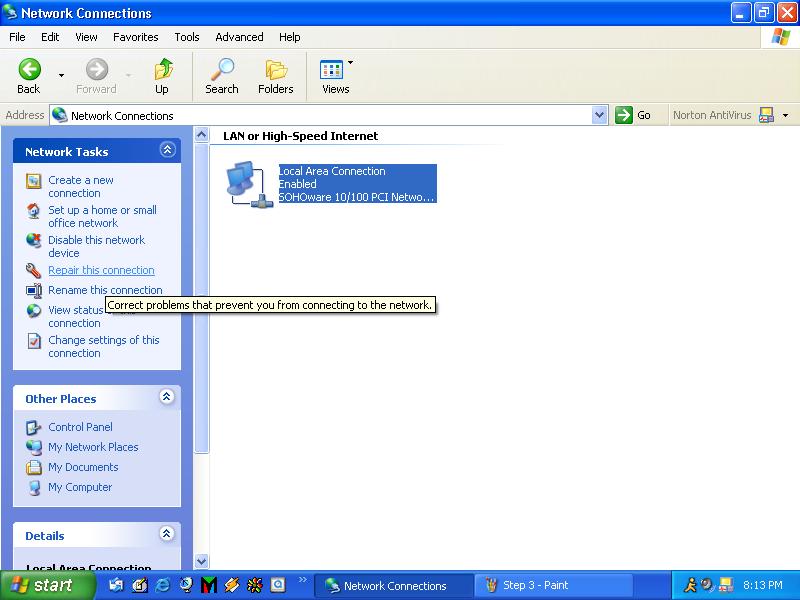Click the My Network Places icon

coord(34,447)
